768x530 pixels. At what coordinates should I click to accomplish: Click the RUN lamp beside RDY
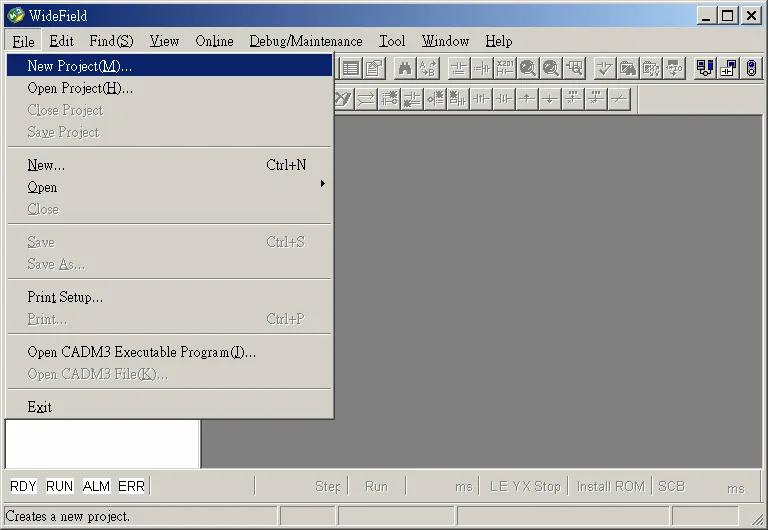[59, 486]
